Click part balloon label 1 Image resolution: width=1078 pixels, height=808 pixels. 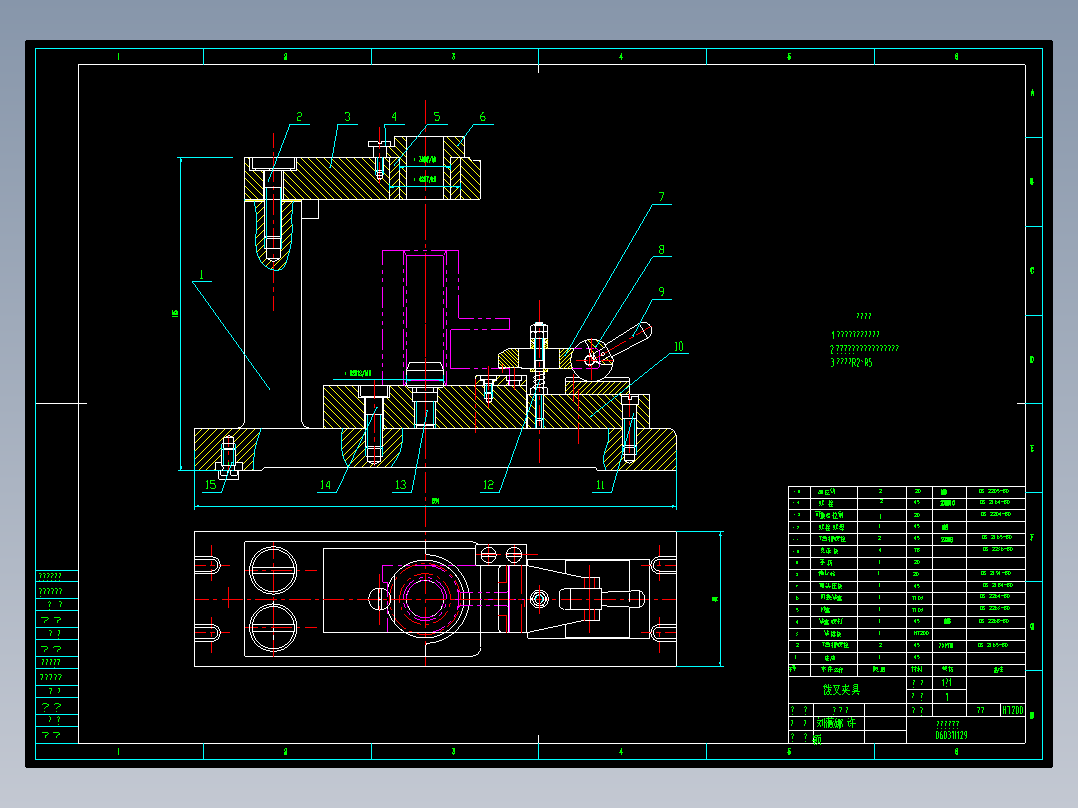[x=201, y=275]
